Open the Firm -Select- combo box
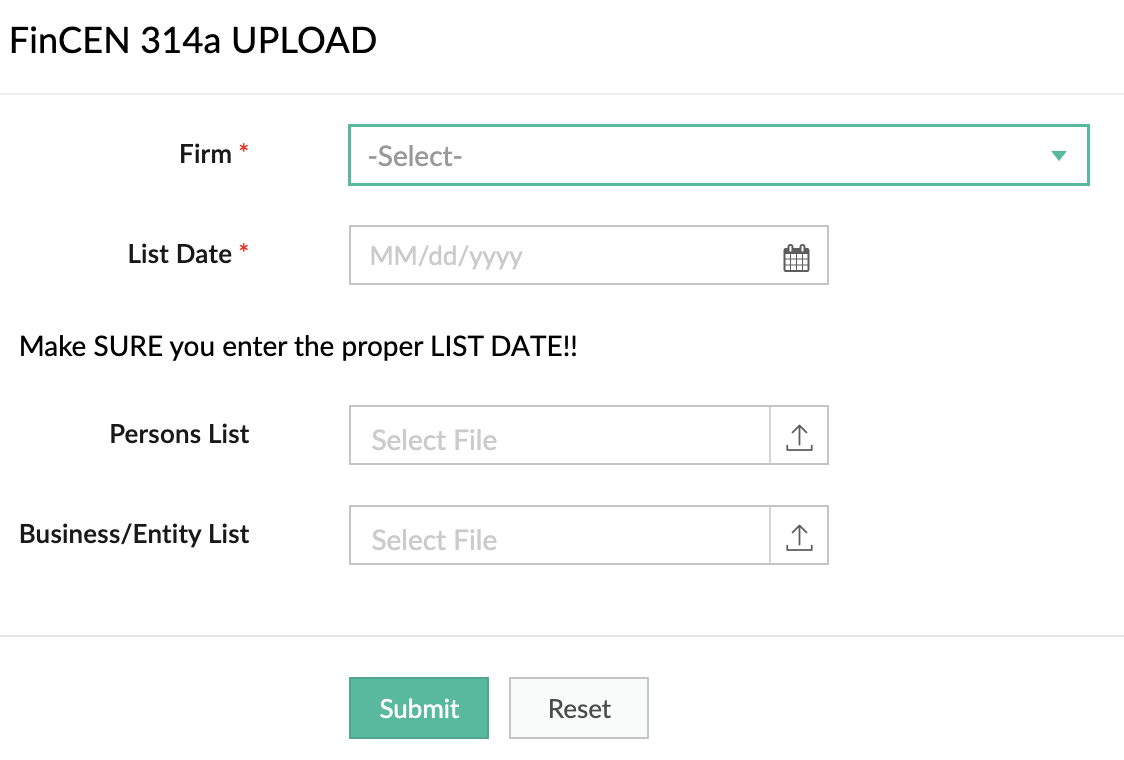The image size is (1124, 760). 700,156
